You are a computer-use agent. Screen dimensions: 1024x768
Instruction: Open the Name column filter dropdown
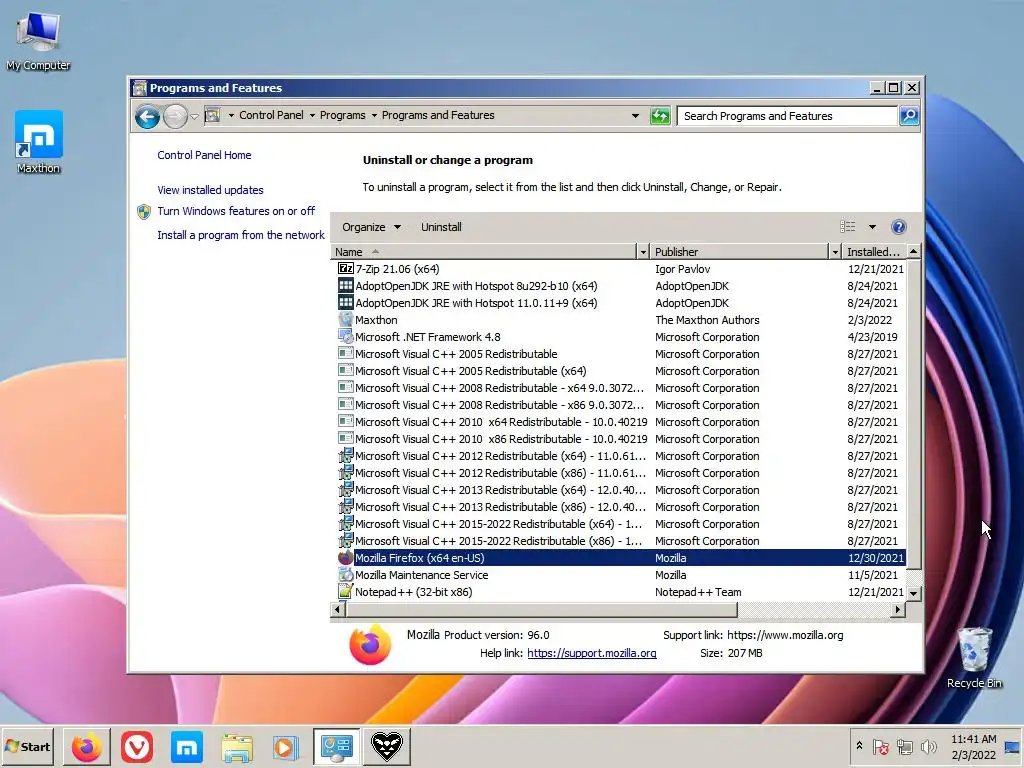tap(643, 252)
